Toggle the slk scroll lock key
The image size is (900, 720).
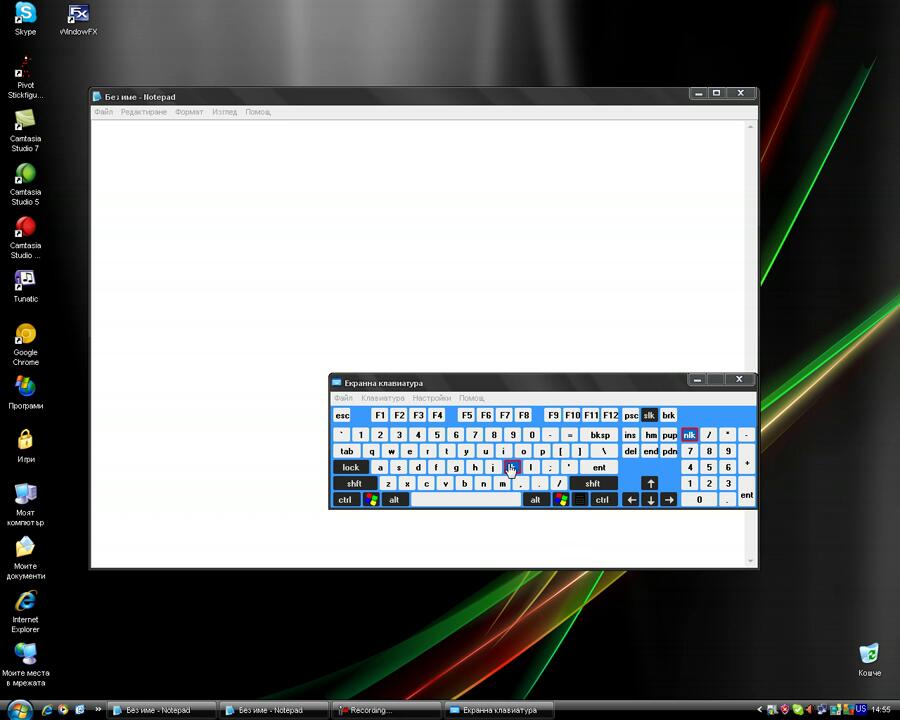pos(649,415)
